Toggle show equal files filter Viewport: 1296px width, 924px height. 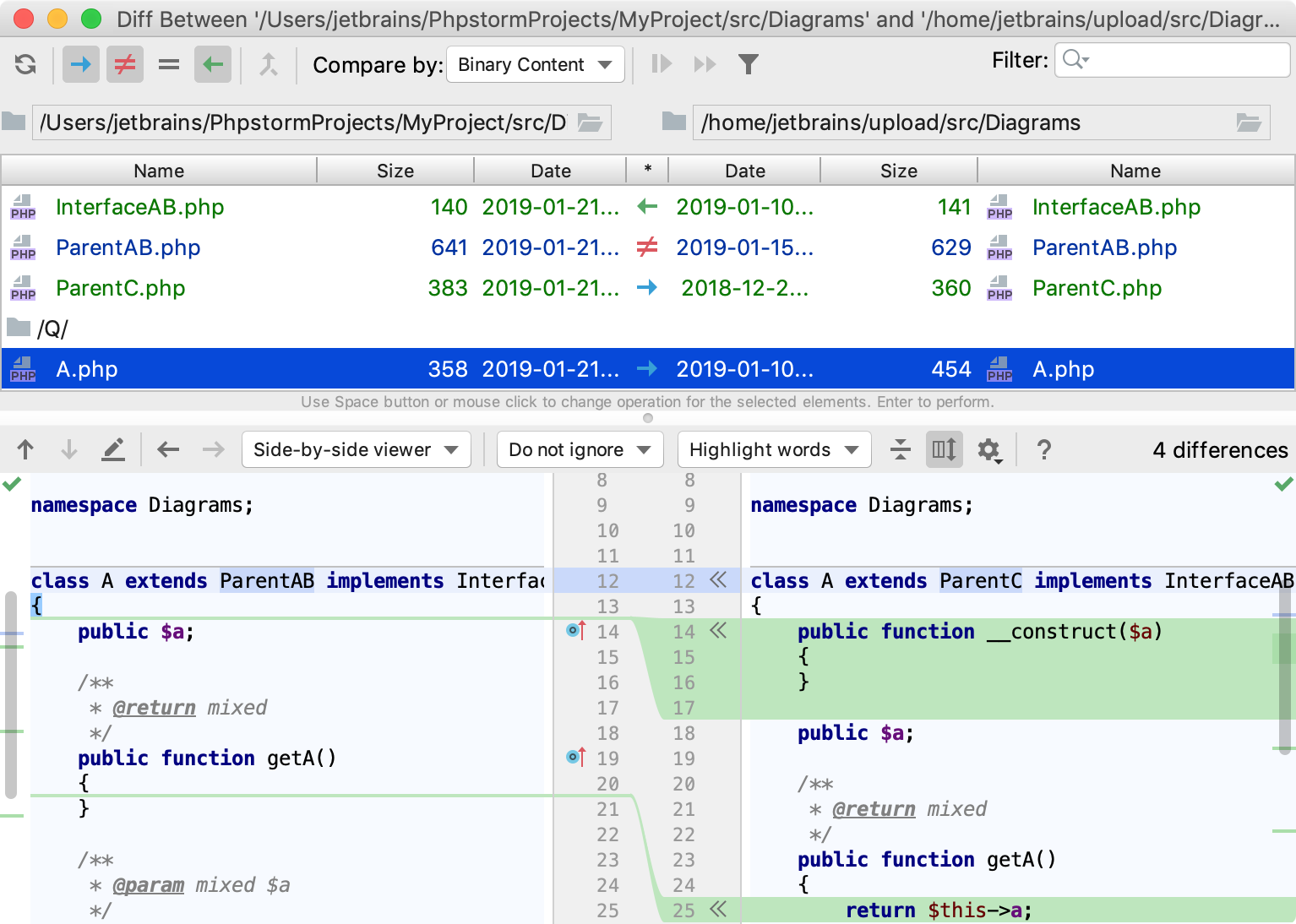169,64
